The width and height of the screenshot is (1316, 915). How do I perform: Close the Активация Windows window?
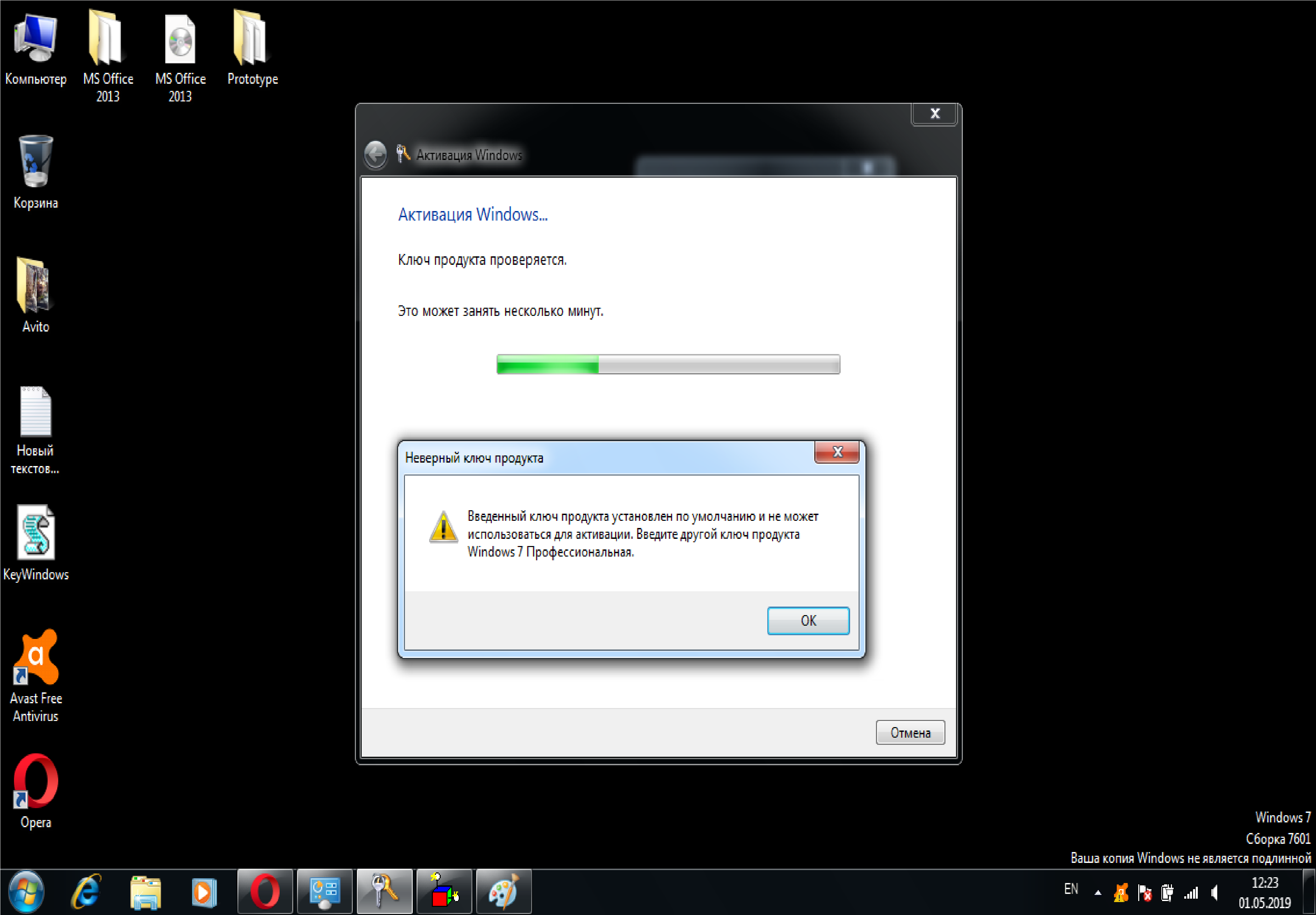[934, 113]
